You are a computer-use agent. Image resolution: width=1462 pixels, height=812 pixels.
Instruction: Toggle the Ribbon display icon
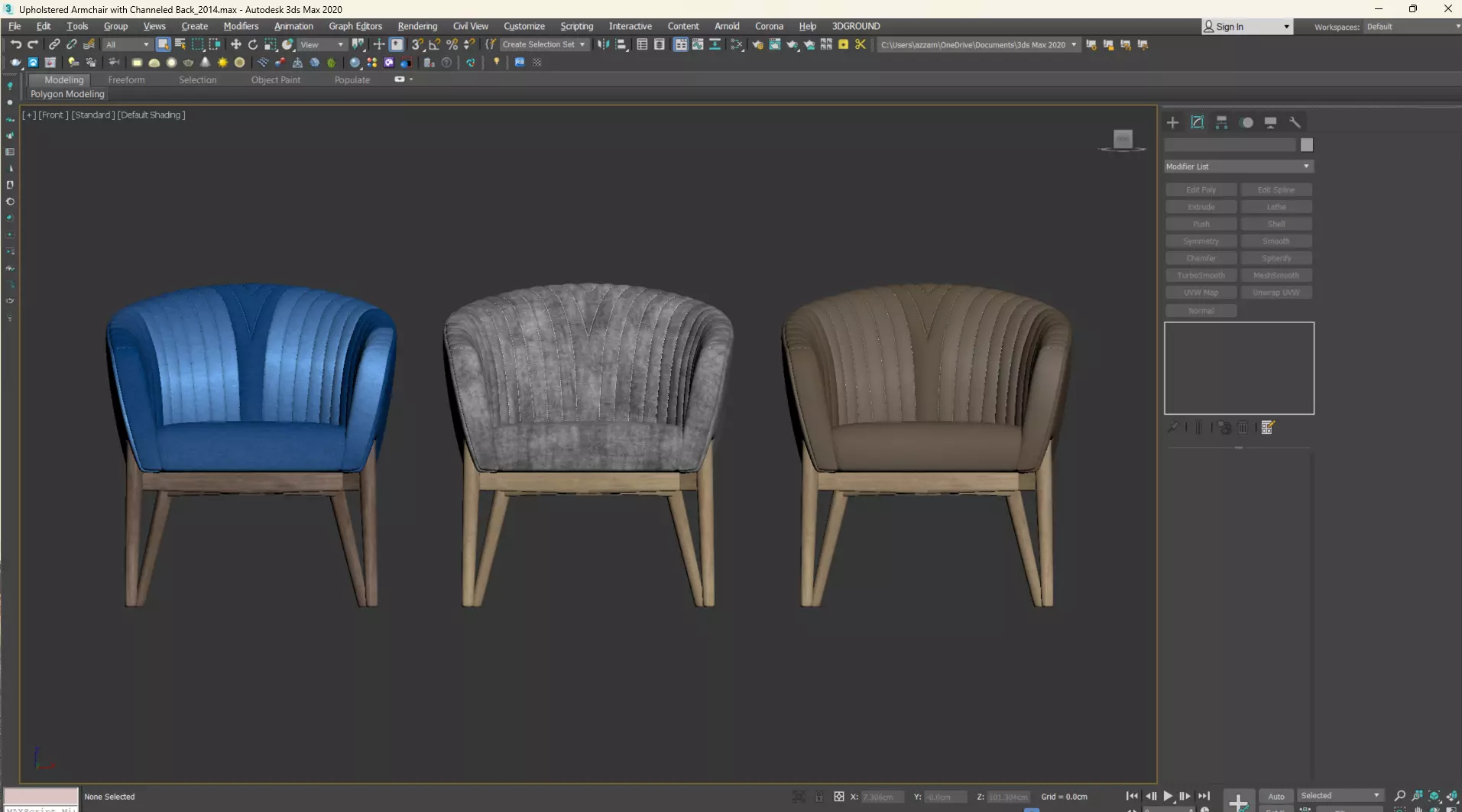click(680, 44)
